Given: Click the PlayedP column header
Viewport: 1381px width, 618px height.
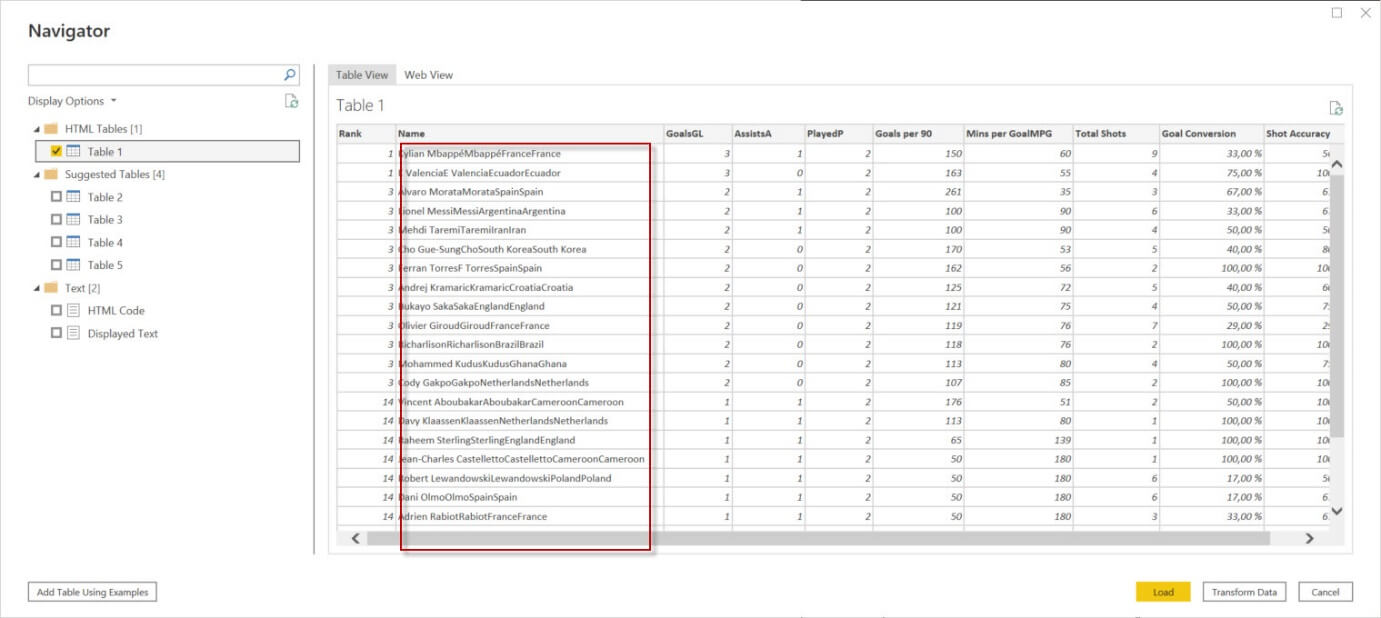Looking at the screenshot, I should point(839,134).
